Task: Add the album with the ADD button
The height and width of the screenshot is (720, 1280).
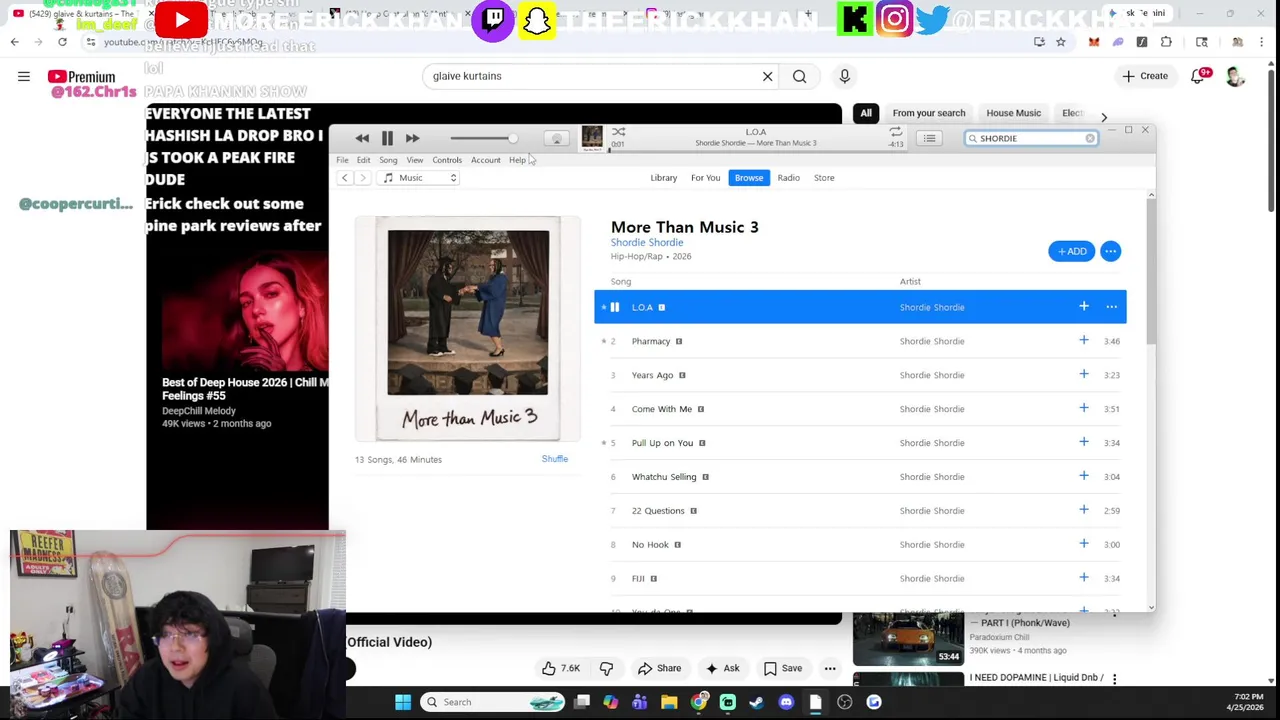Action: pos(1072,251)
